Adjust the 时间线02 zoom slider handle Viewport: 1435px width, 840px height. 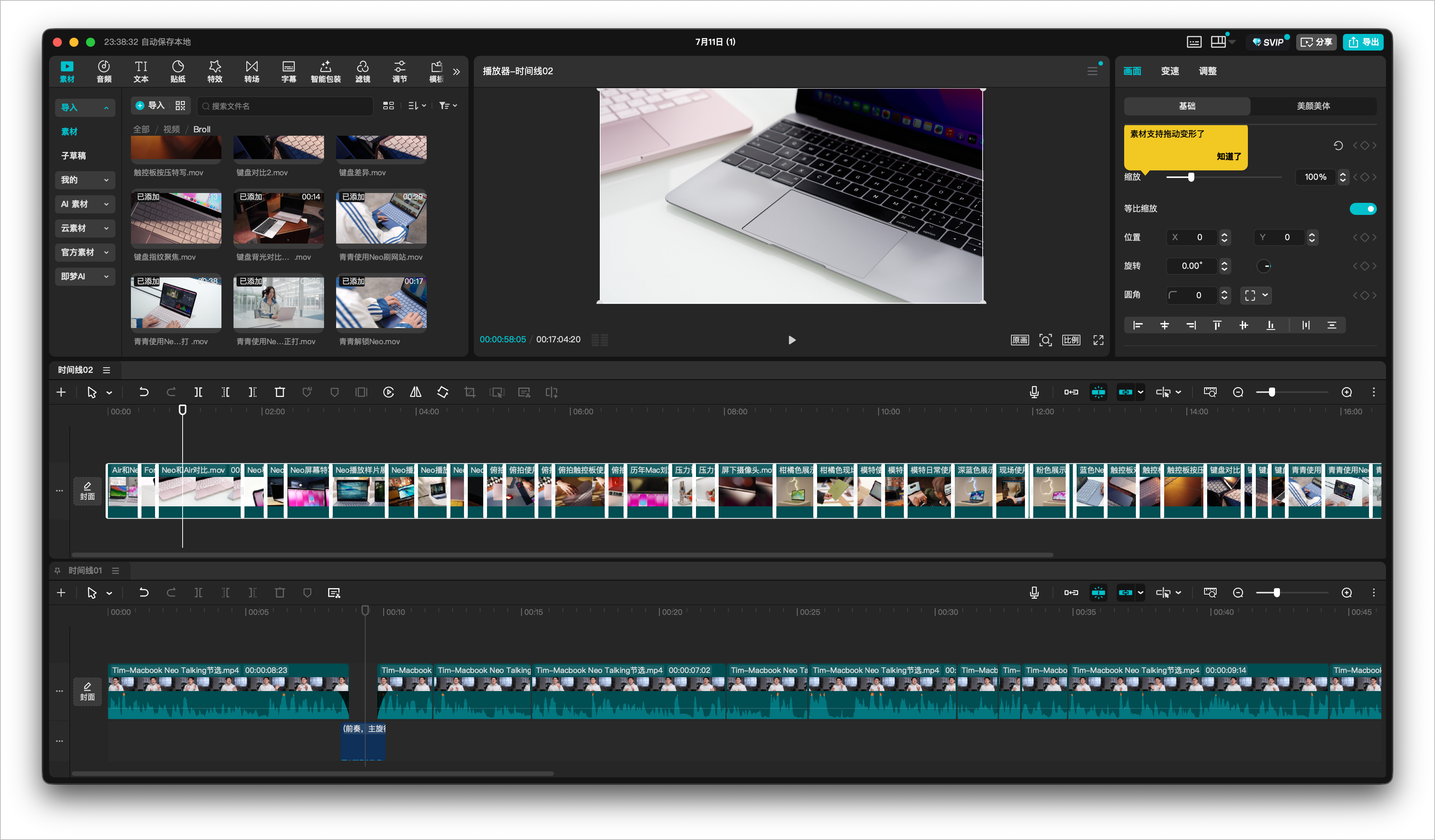coord(1272,392)
